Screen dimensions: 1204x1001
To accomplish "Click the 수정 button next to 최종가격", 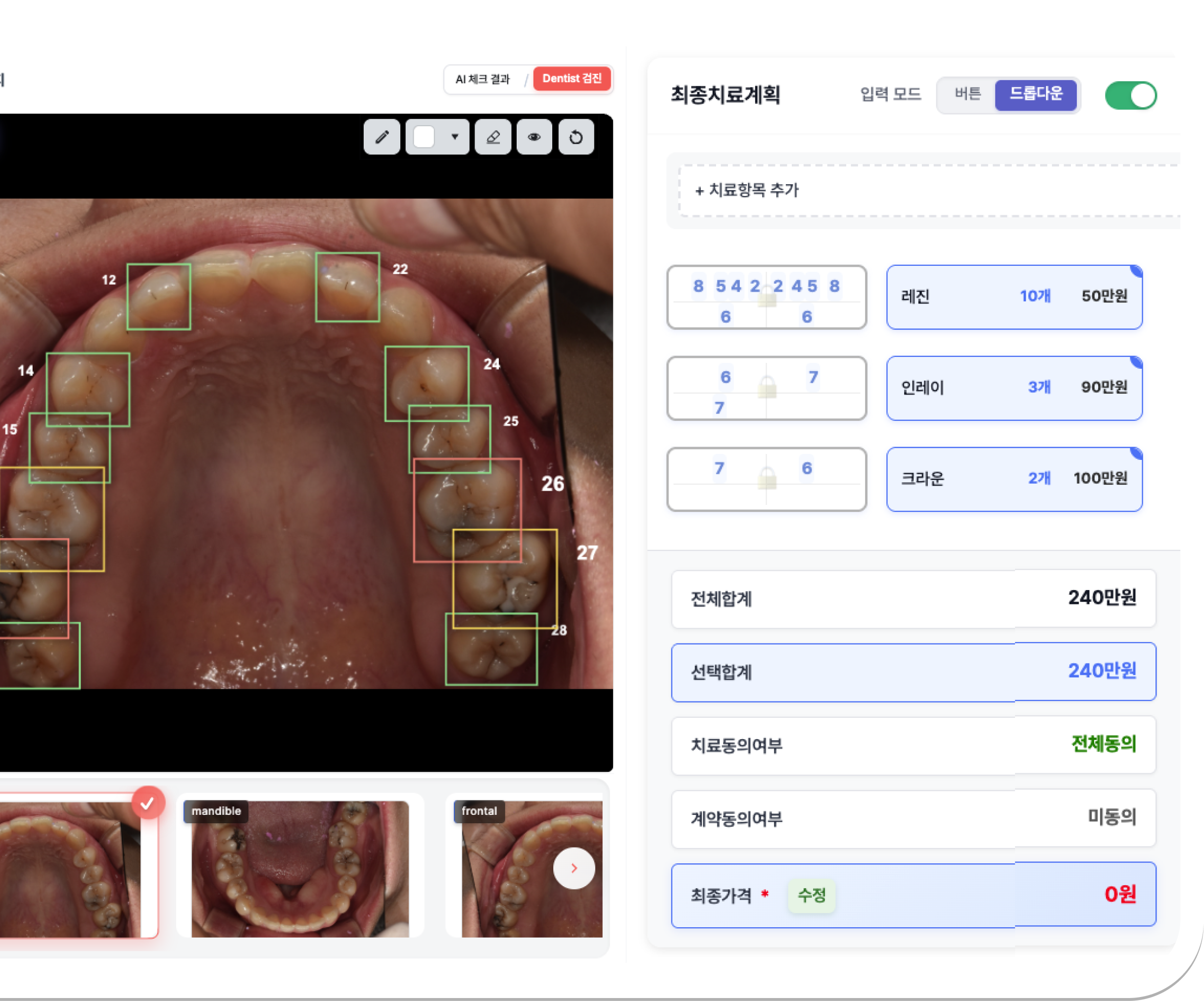I will [811, 895].
